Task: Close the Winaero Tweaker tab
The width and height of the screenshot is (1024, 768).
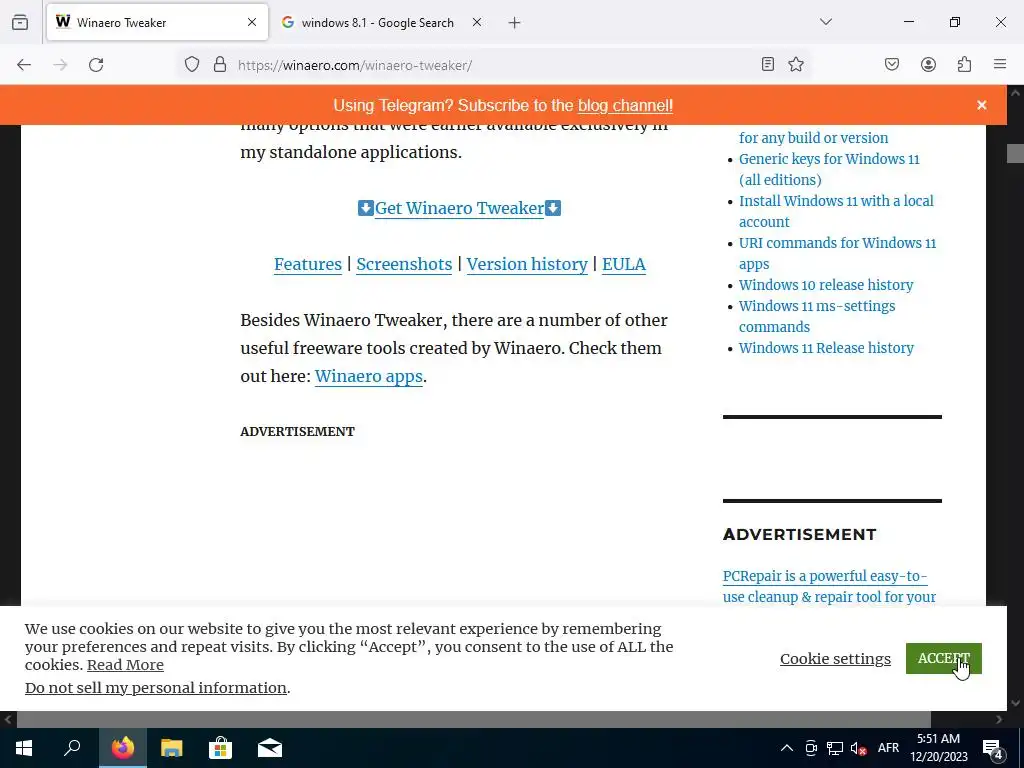Action: tap(252, 22)
